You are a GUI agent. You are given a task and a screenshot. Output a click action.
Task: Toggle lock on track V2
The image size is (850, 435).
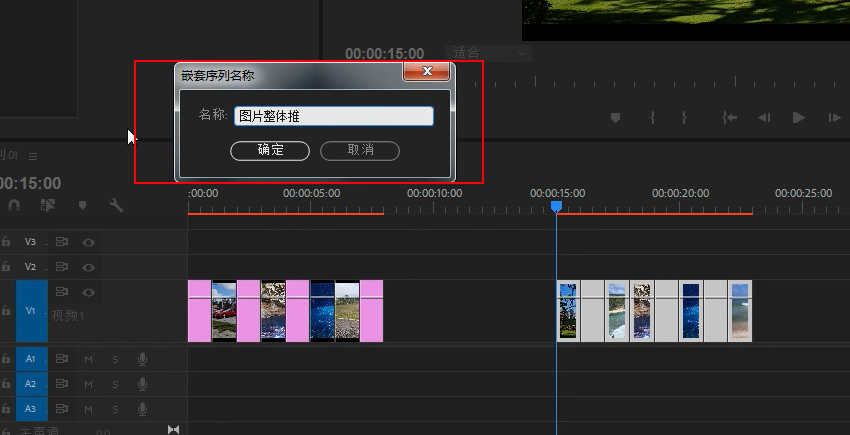[x=6, y=267]
